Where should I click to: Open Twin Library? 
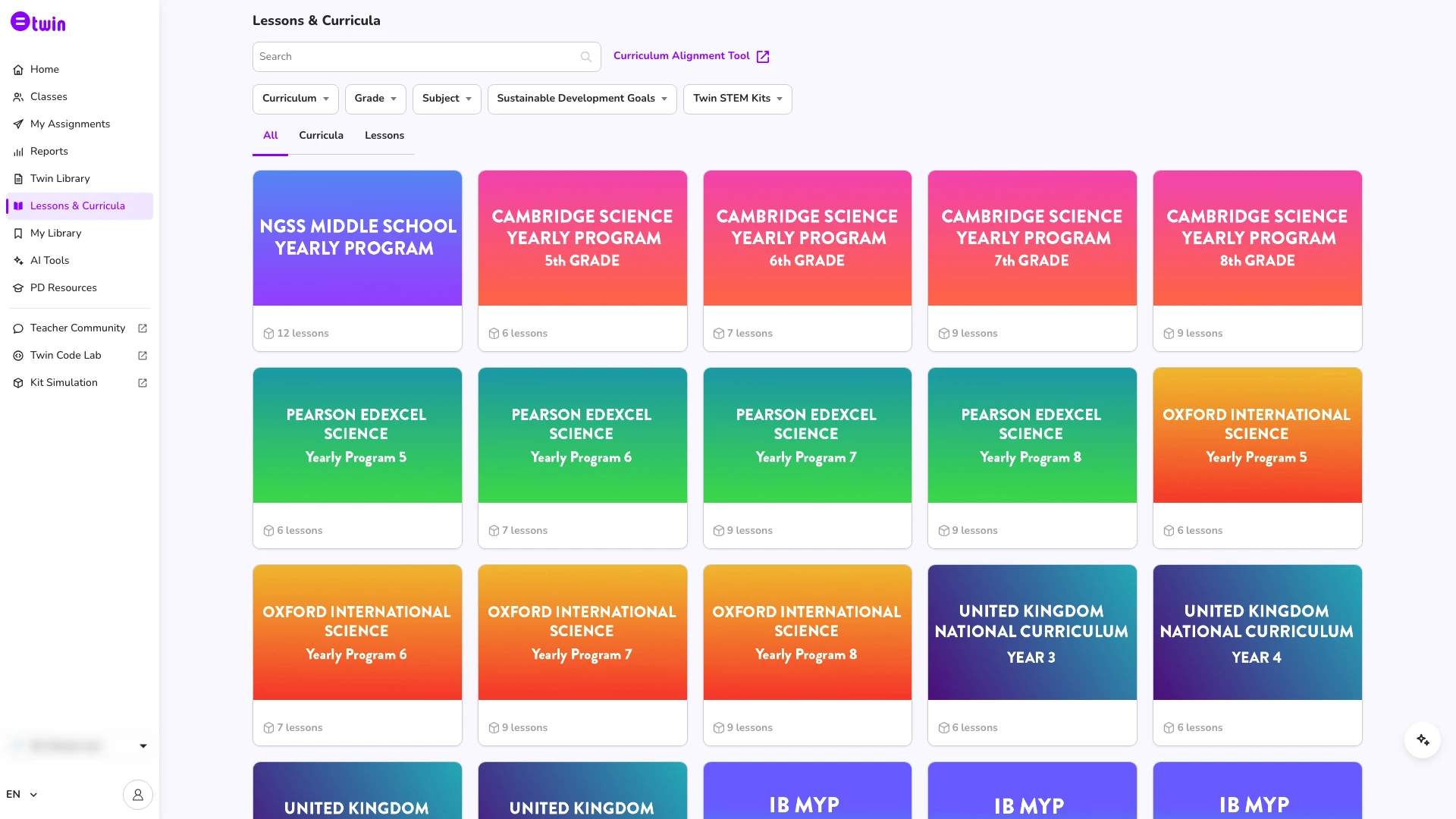pos(79,178)
